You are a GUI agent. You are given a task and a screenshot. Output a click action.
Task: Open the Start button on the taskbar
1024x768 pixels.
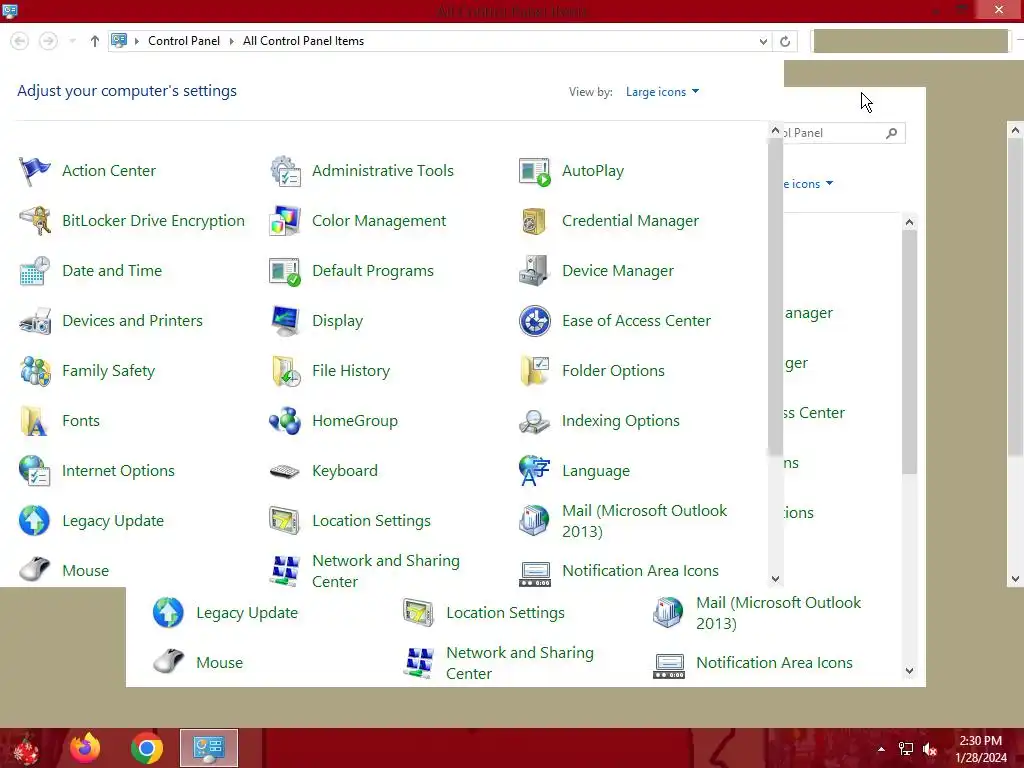pyautogui.click(x=25, y=748)
